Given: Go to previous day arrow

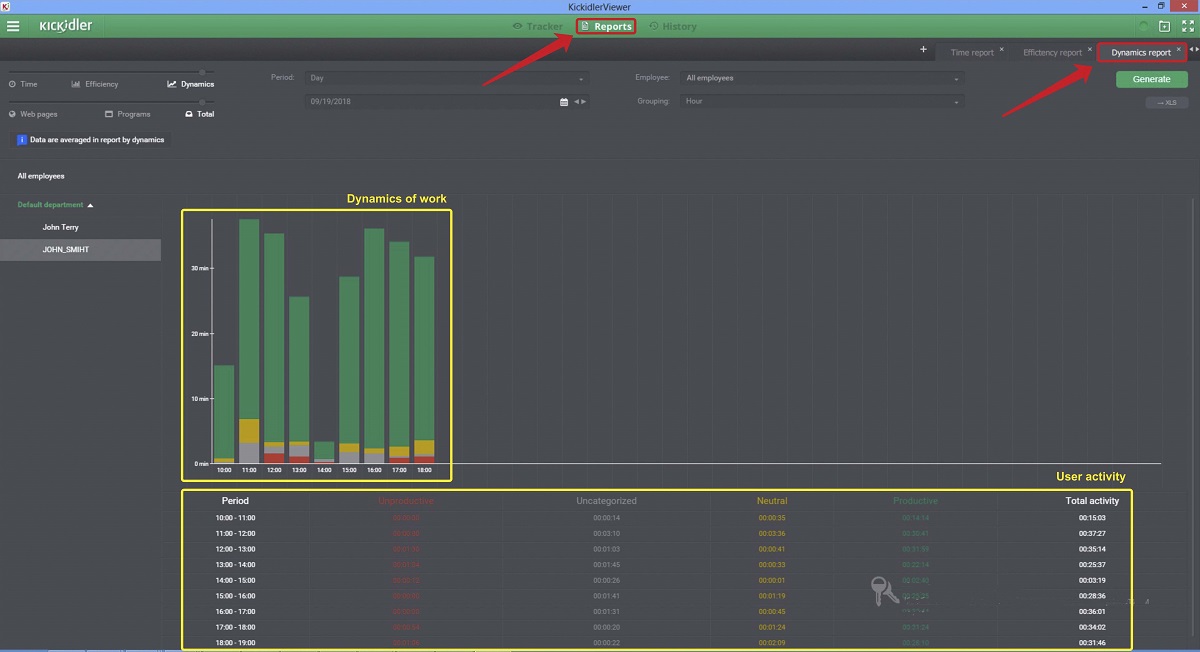Looking at the screenshot, I should (576, 101).
